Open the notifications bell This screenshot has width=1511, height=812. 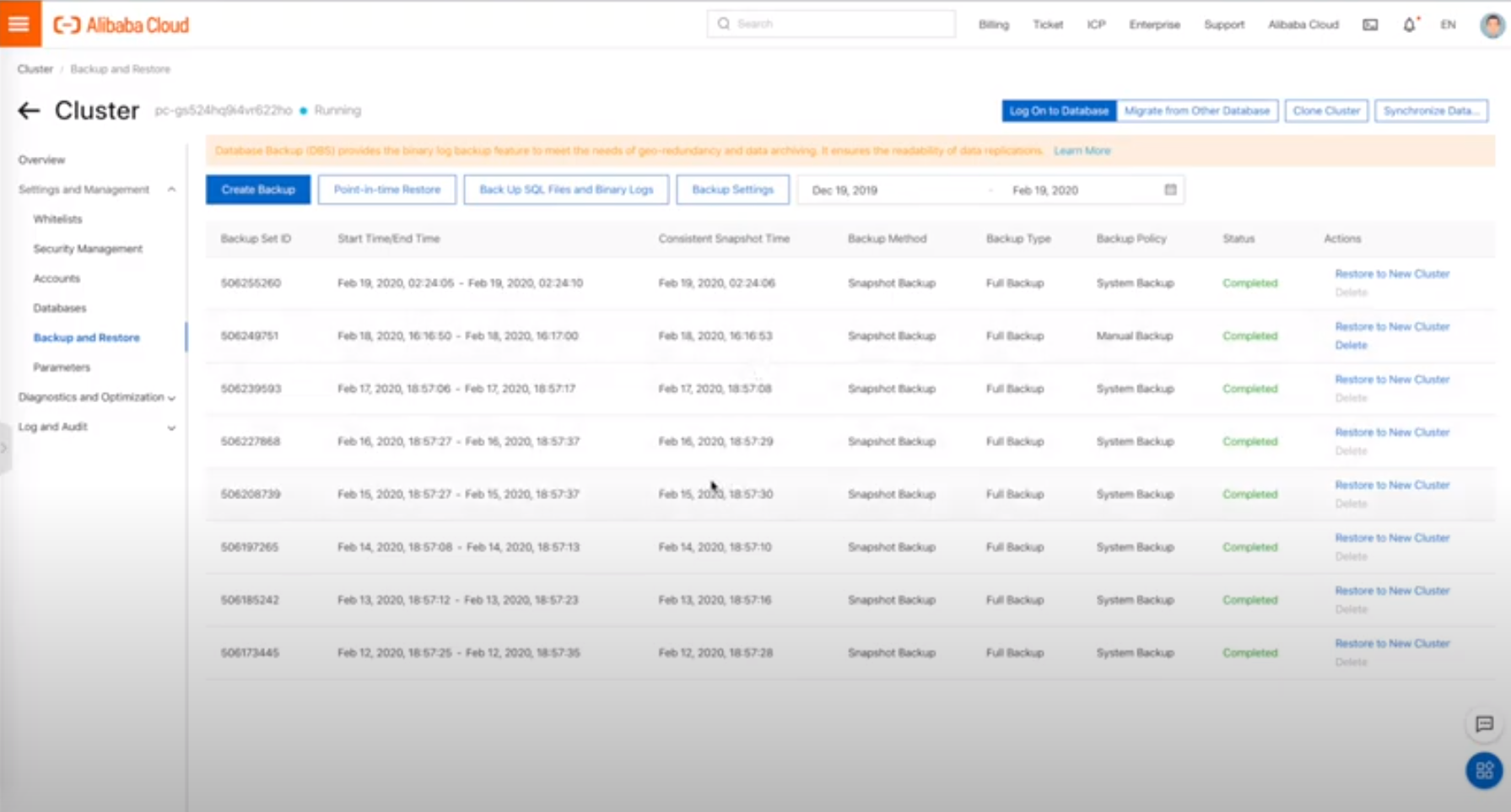1407,24
